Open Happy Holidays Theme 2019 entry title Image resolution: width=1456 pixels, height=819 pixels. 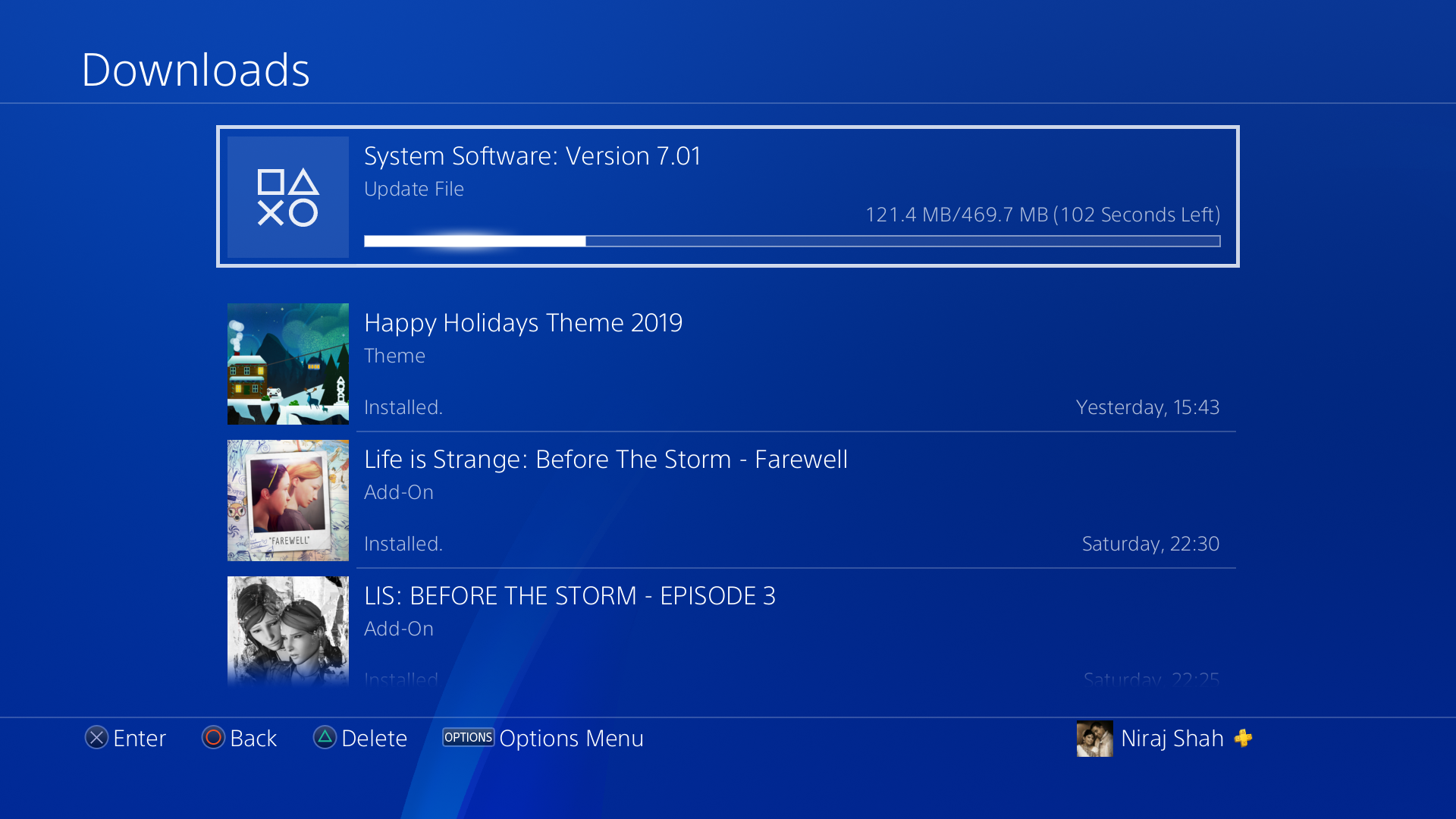click(x=523, y=323)
